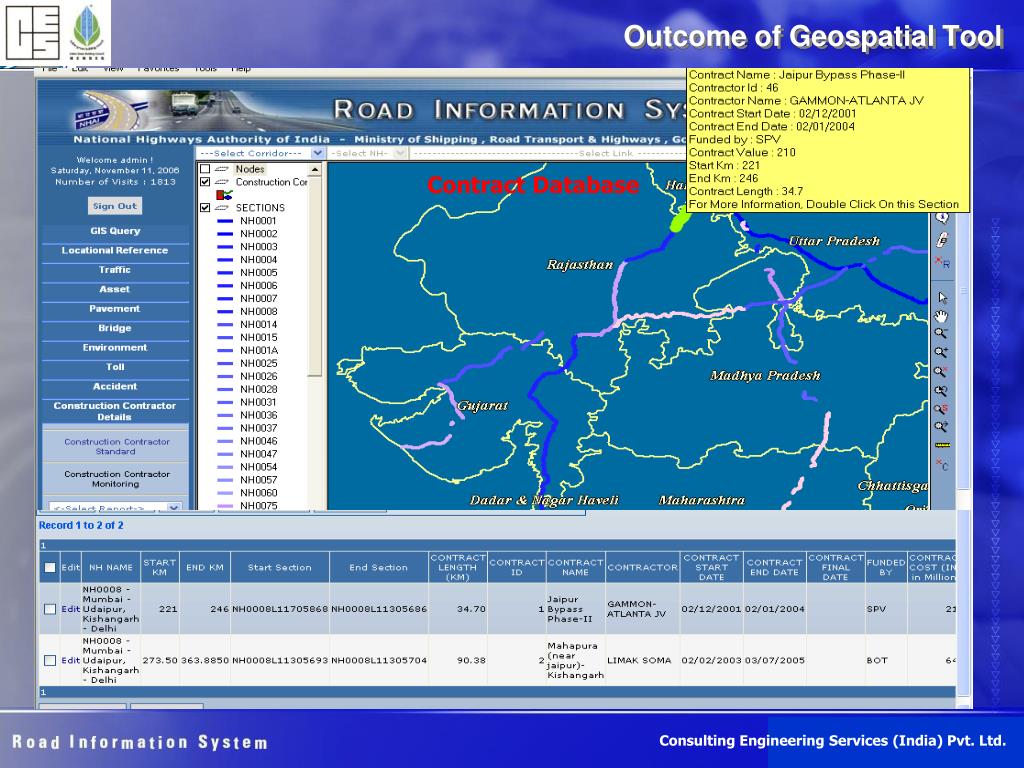Activate the hand pan tool
1024x768 pixels.
942,317
